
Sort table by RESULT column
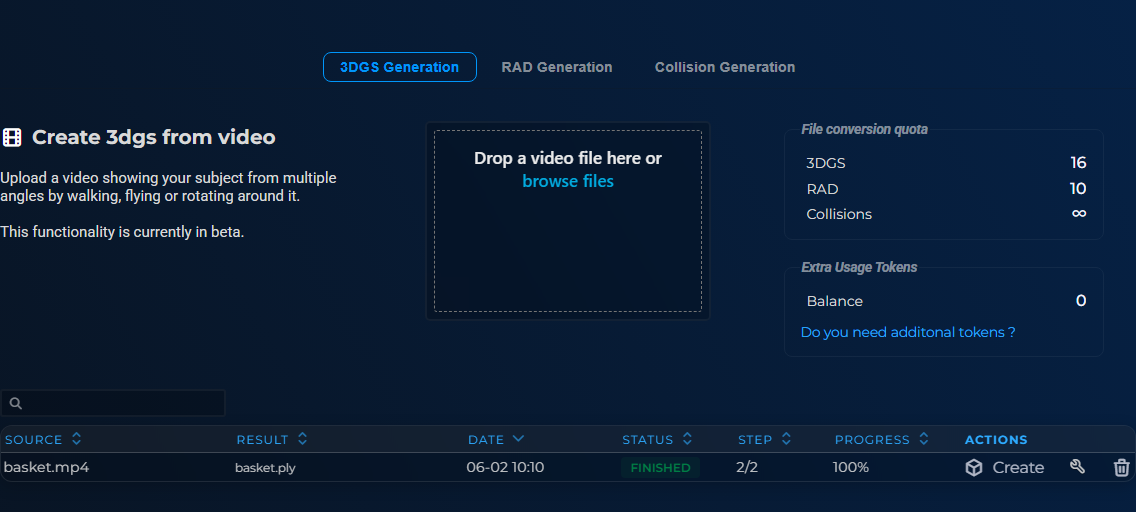coord(272,440)
